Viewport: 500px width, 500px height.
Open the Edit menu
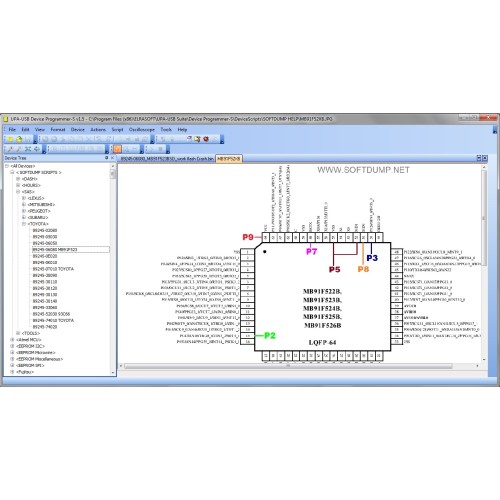pos(25,129)
